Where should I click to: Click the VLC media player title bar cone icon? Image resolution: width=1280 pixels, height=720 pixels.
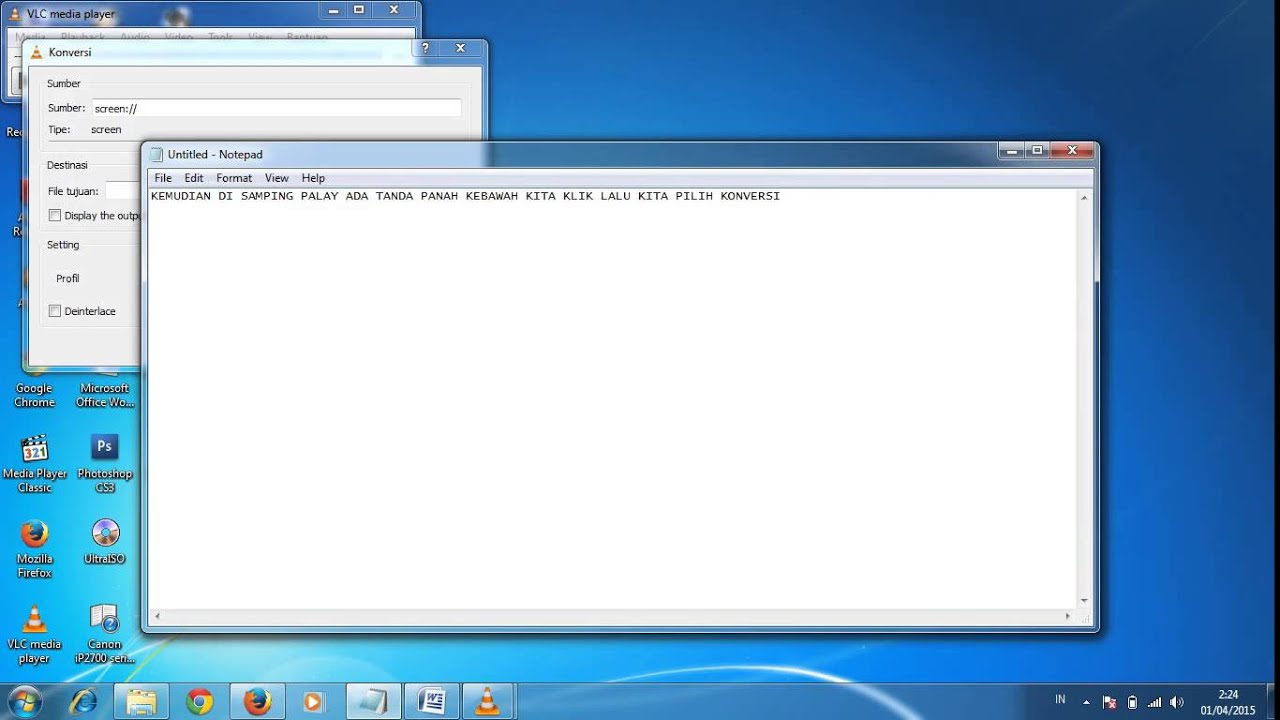point(14,14)
